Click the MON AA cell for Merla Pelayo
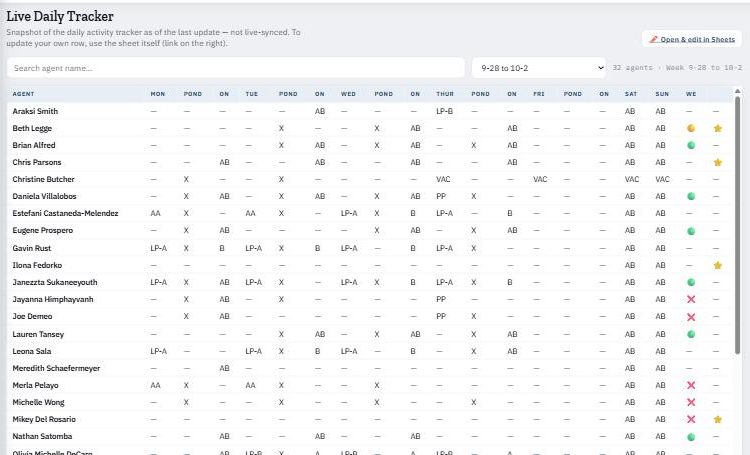 [x=155, y=385]
